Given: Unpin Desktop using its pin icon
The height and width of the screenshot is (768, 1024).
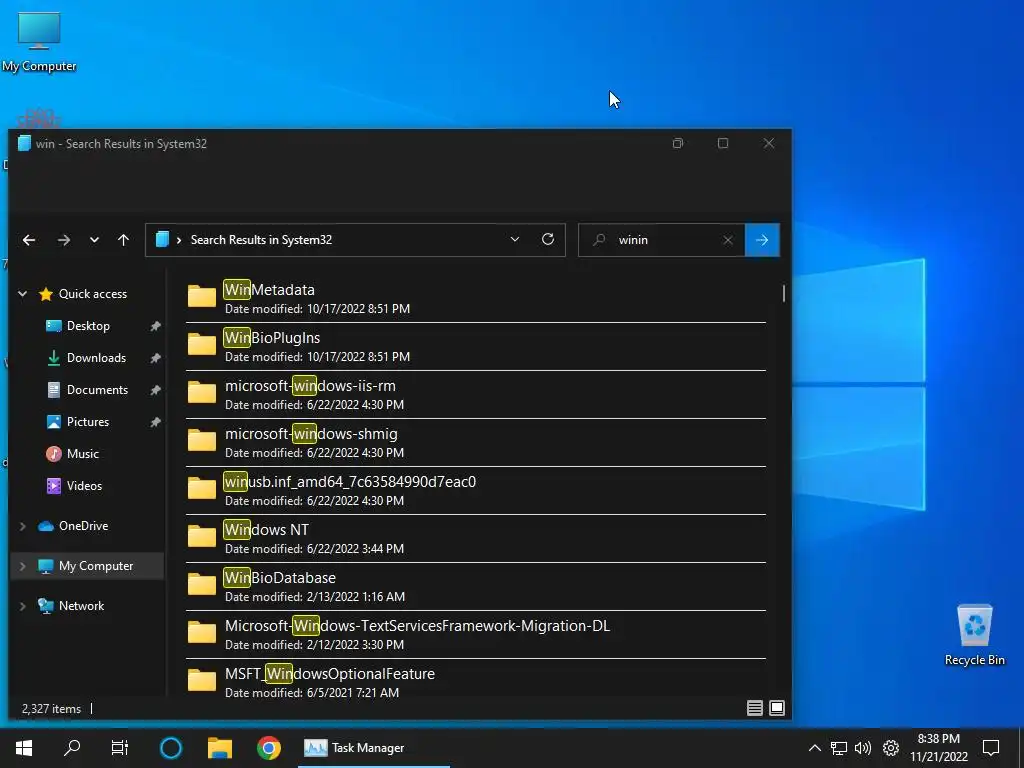Looking at the screenshot, I should [x=155, y=326].
